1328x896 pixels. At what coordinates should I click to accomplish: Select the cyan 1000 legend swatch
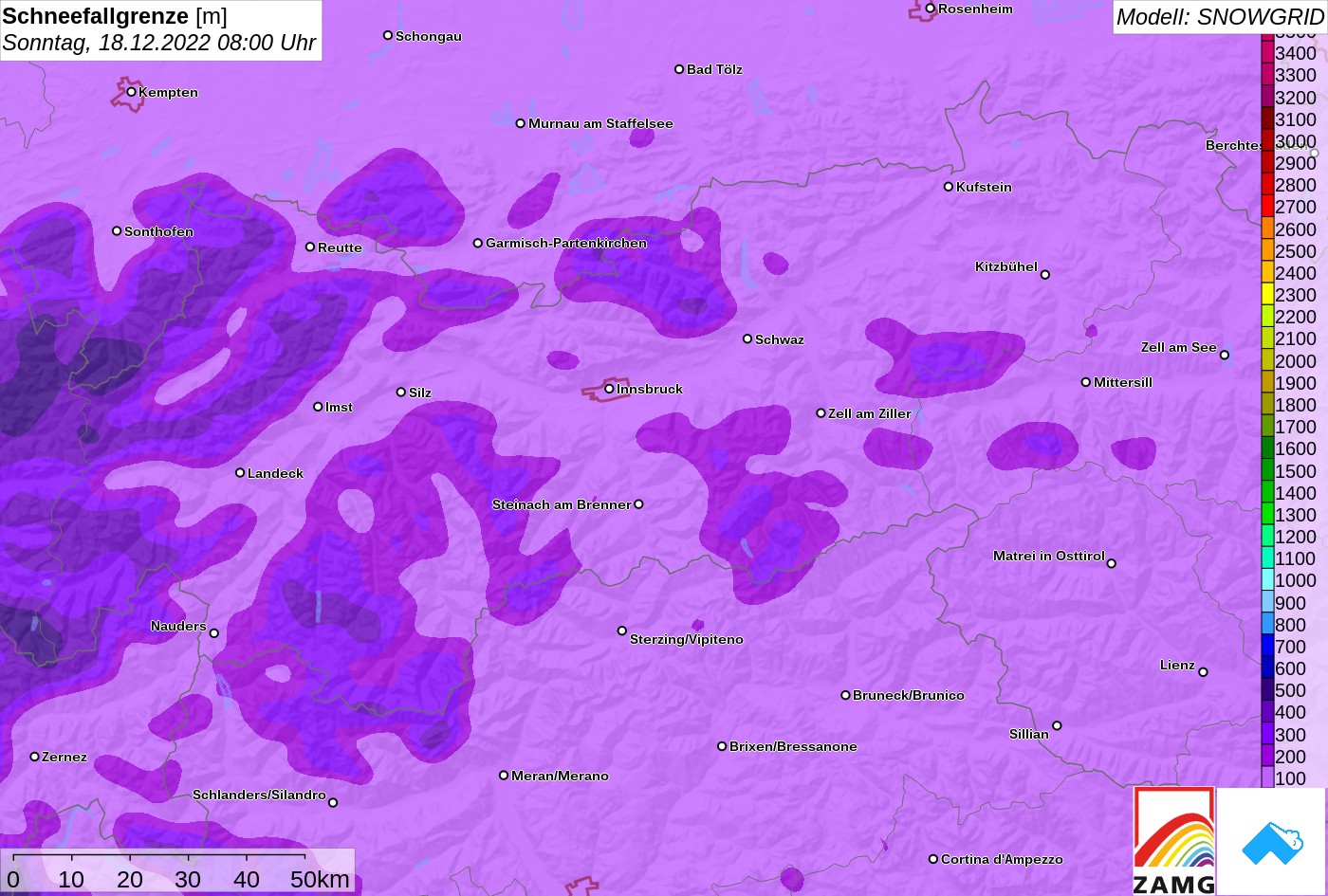[x=1267, y=580]
